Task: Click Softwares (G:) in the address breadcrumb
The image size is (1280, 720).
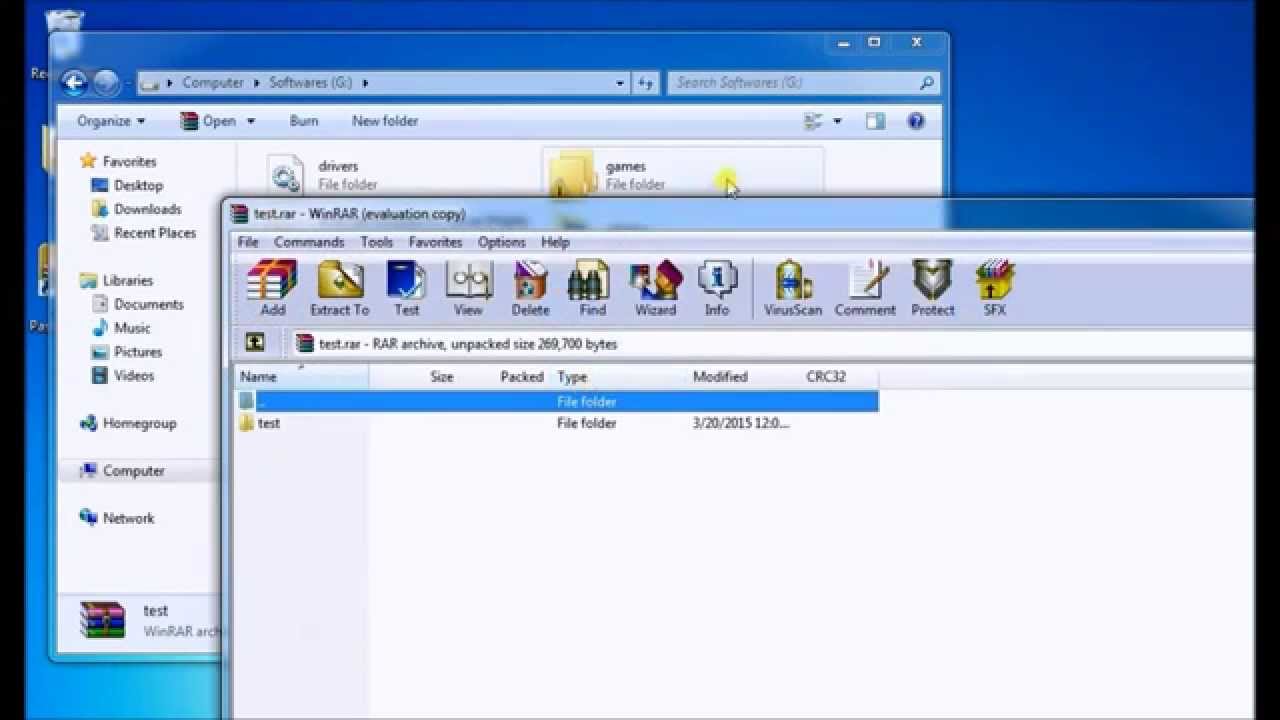Action: click(x=311, y=83)
